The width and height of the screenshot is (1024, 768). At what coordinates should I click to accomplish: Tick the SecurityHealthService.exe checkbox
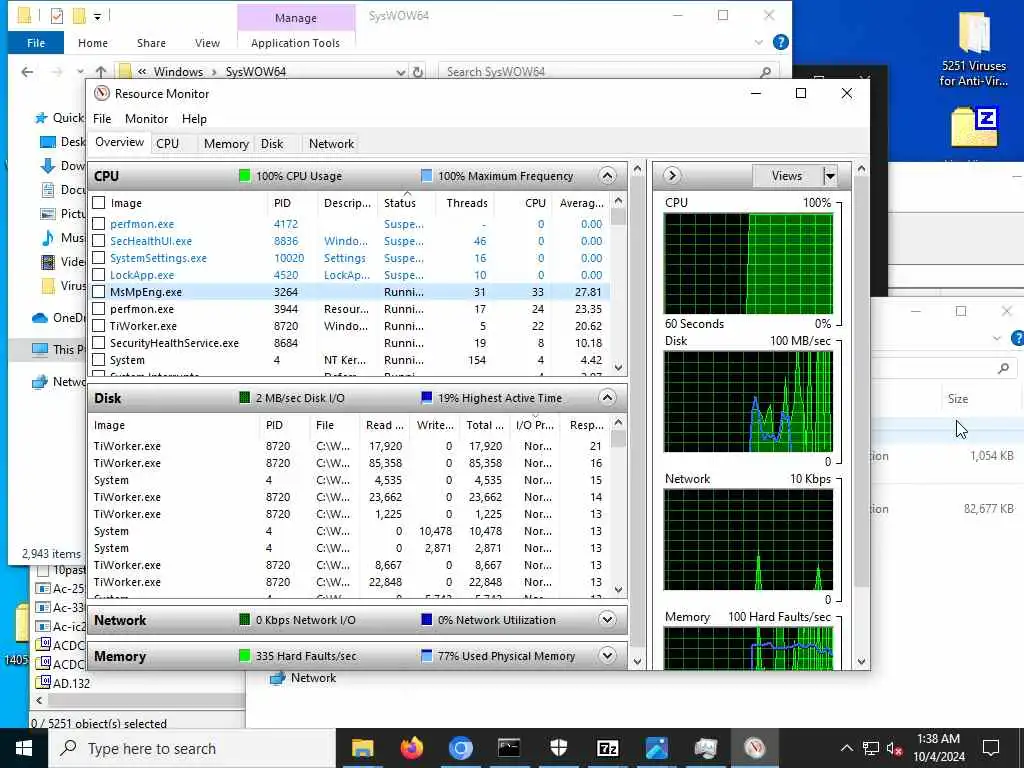coord(99,343)
